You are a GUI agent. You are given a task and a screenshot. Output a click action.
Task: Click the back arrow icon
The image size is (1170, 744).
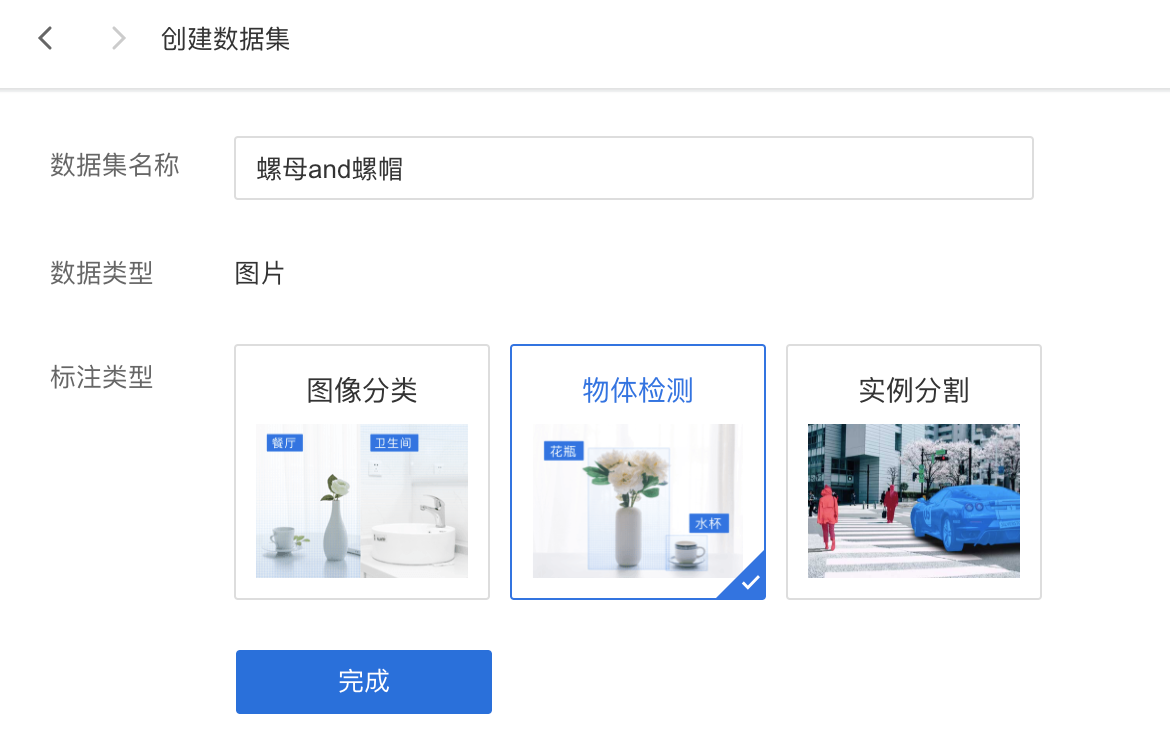coord(46,38)
